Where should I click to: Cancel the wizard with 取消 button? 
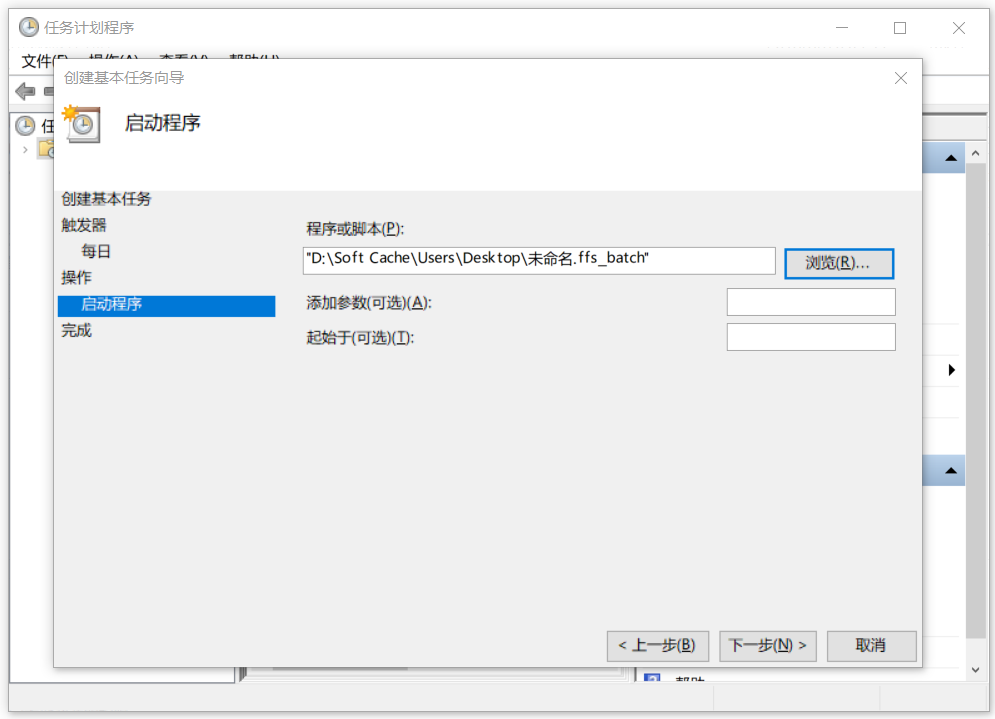pos(871,645)
